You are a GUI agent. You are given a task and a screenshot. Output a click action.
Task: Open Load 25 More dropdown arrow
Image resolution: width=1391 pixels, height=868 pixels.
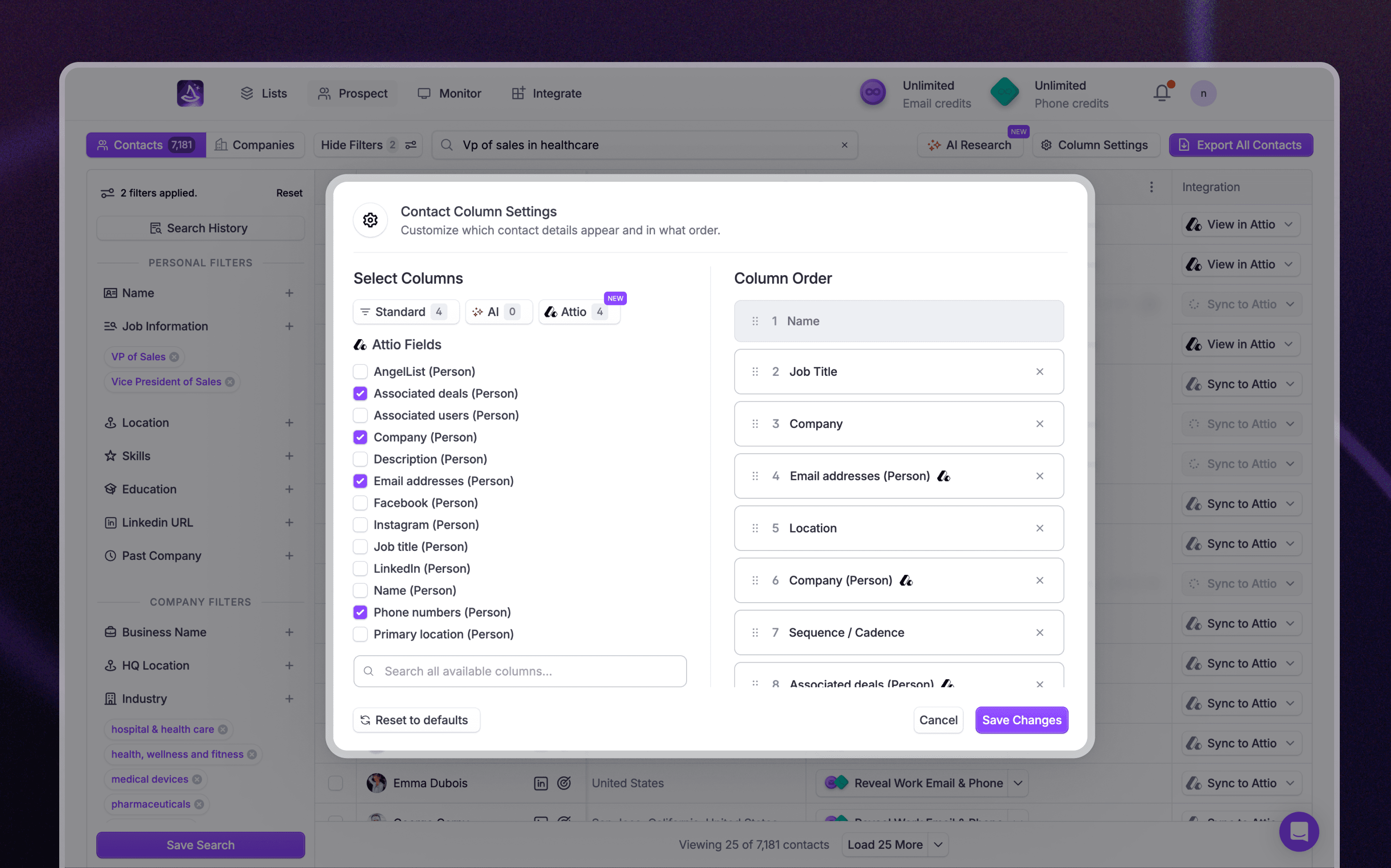tap(938, 845)
